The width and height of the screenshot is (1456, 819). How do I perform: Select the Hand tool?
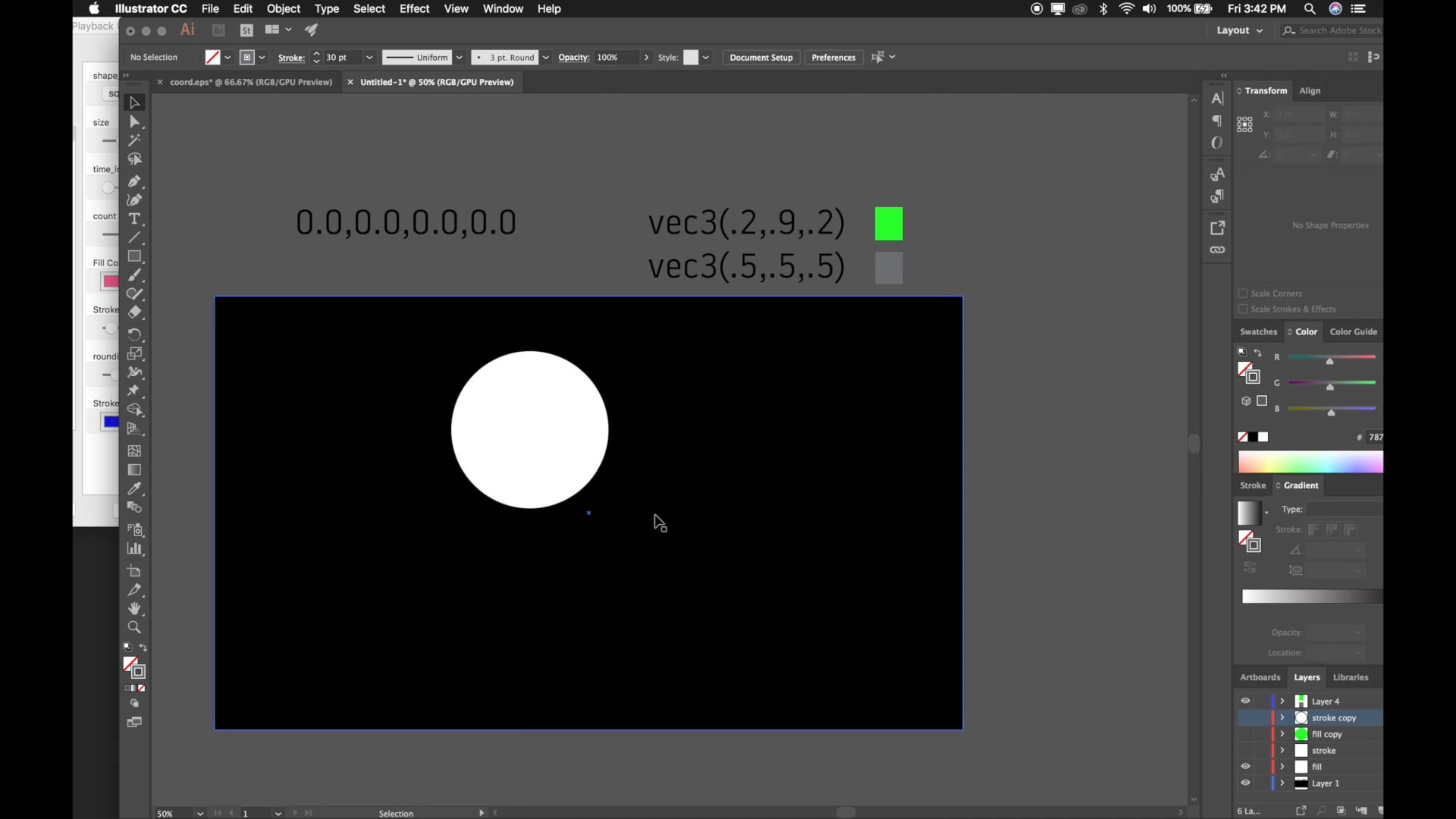(x=134, y=608)
